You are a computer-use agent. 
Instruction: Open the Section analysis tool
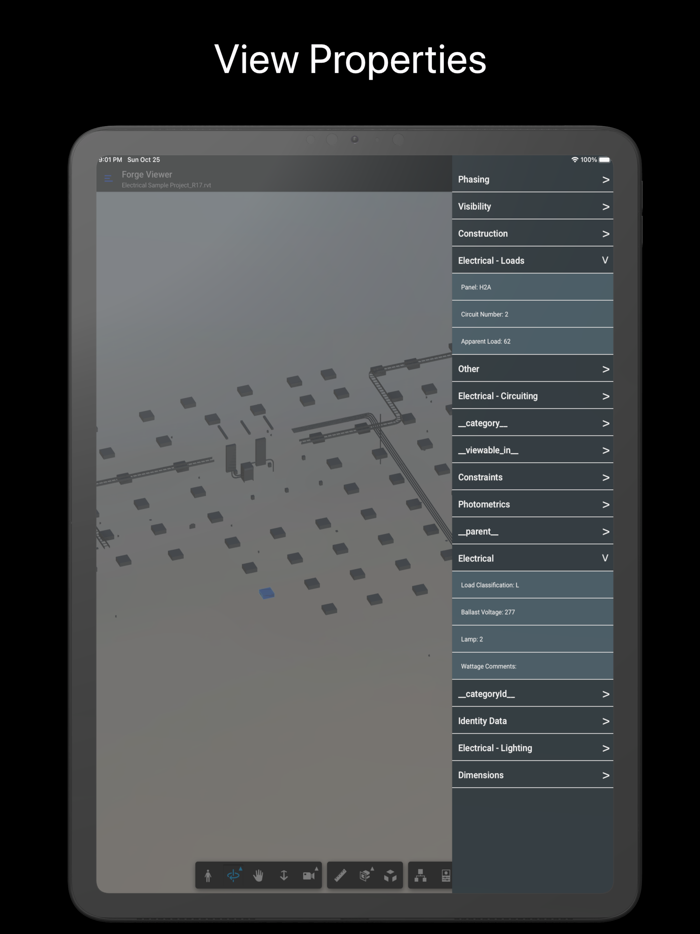coord(365,876)
